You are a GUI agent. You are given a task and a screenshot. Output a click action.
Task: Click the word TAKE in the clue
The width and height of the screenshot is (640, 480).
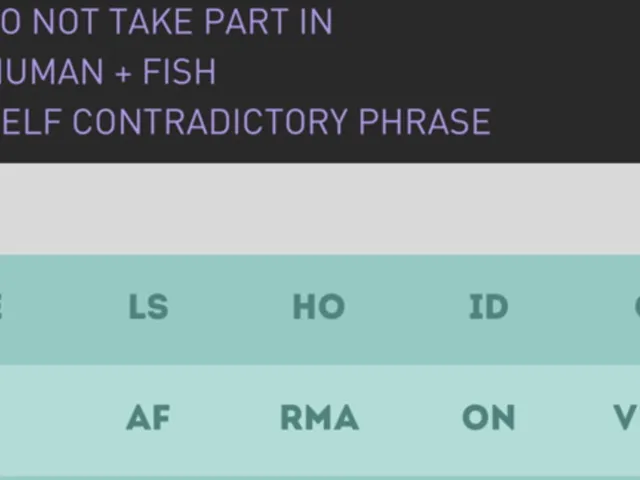[x=152, y=21]
